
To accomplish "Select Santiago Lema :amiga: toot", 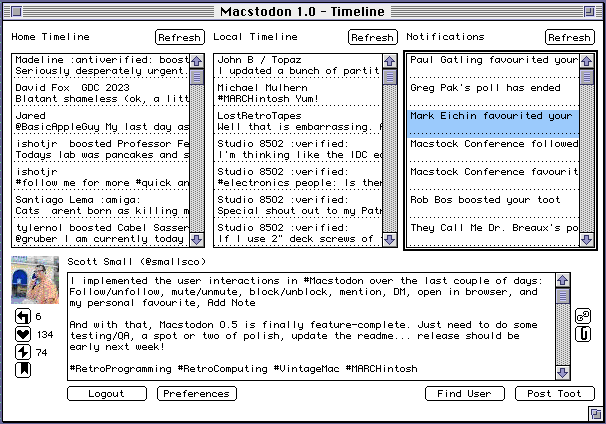I will click(101, 205).
